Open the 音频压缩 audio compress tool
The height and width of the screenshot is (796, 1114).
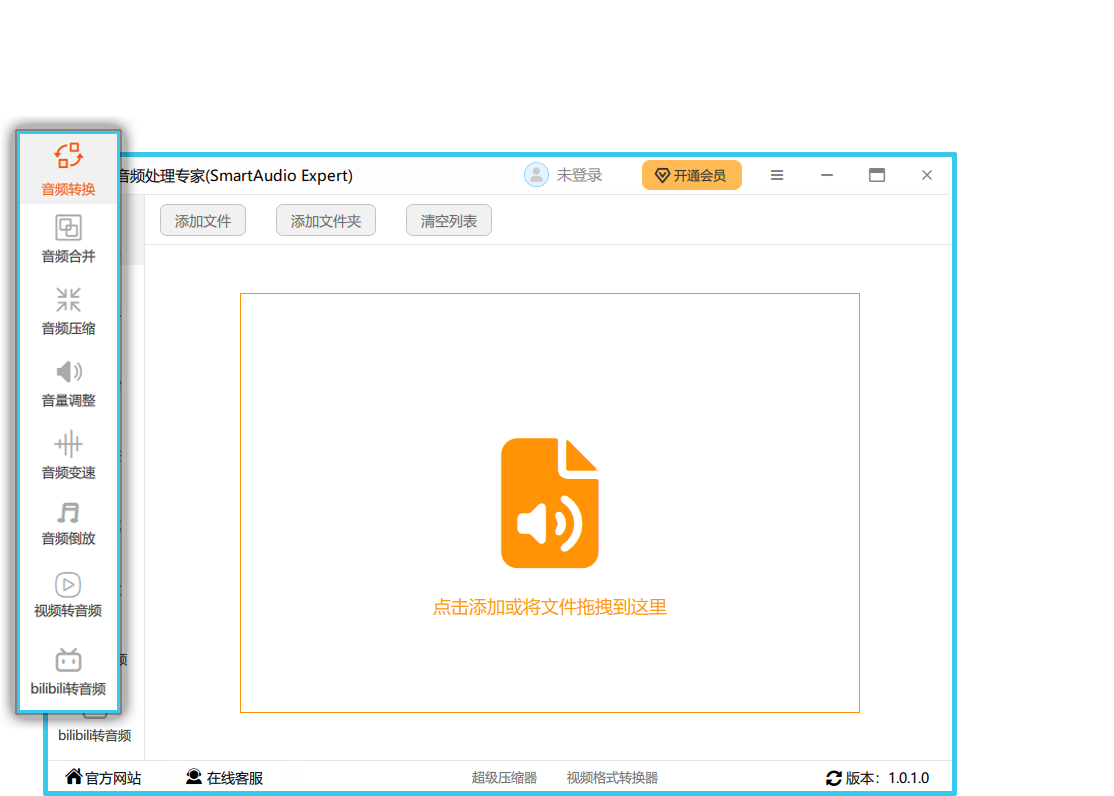(x=68, y=300)
